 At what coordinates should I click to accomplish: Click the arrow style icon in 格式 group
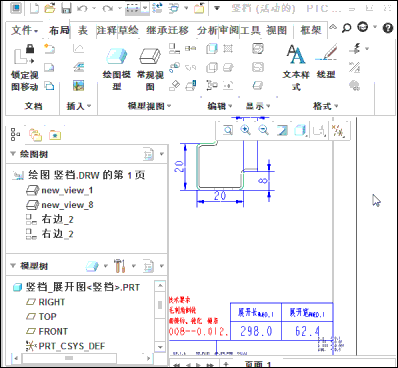pyautogui.click(x=354, y=49)
